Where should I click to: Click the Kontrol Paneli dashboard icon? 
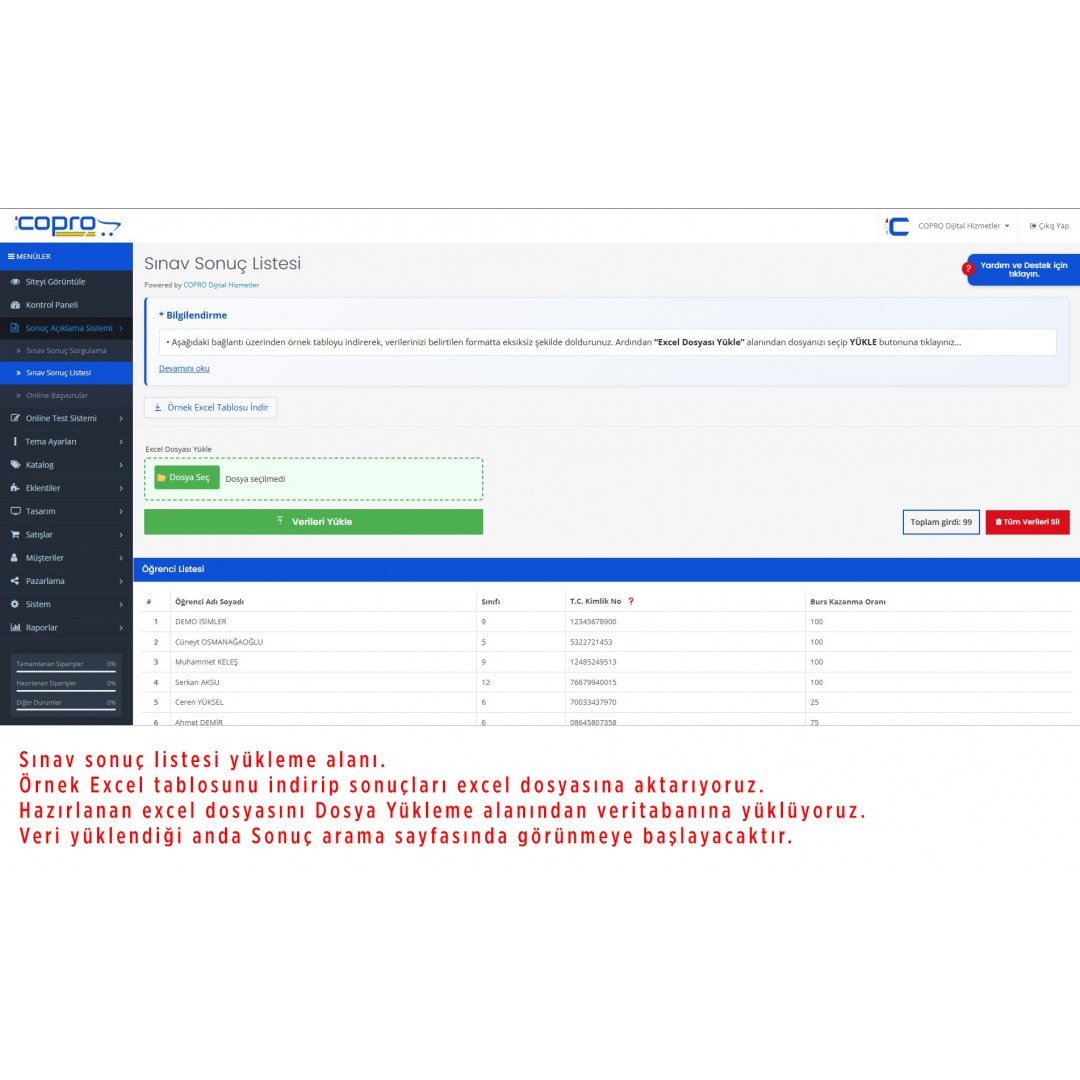coord(15,305)
